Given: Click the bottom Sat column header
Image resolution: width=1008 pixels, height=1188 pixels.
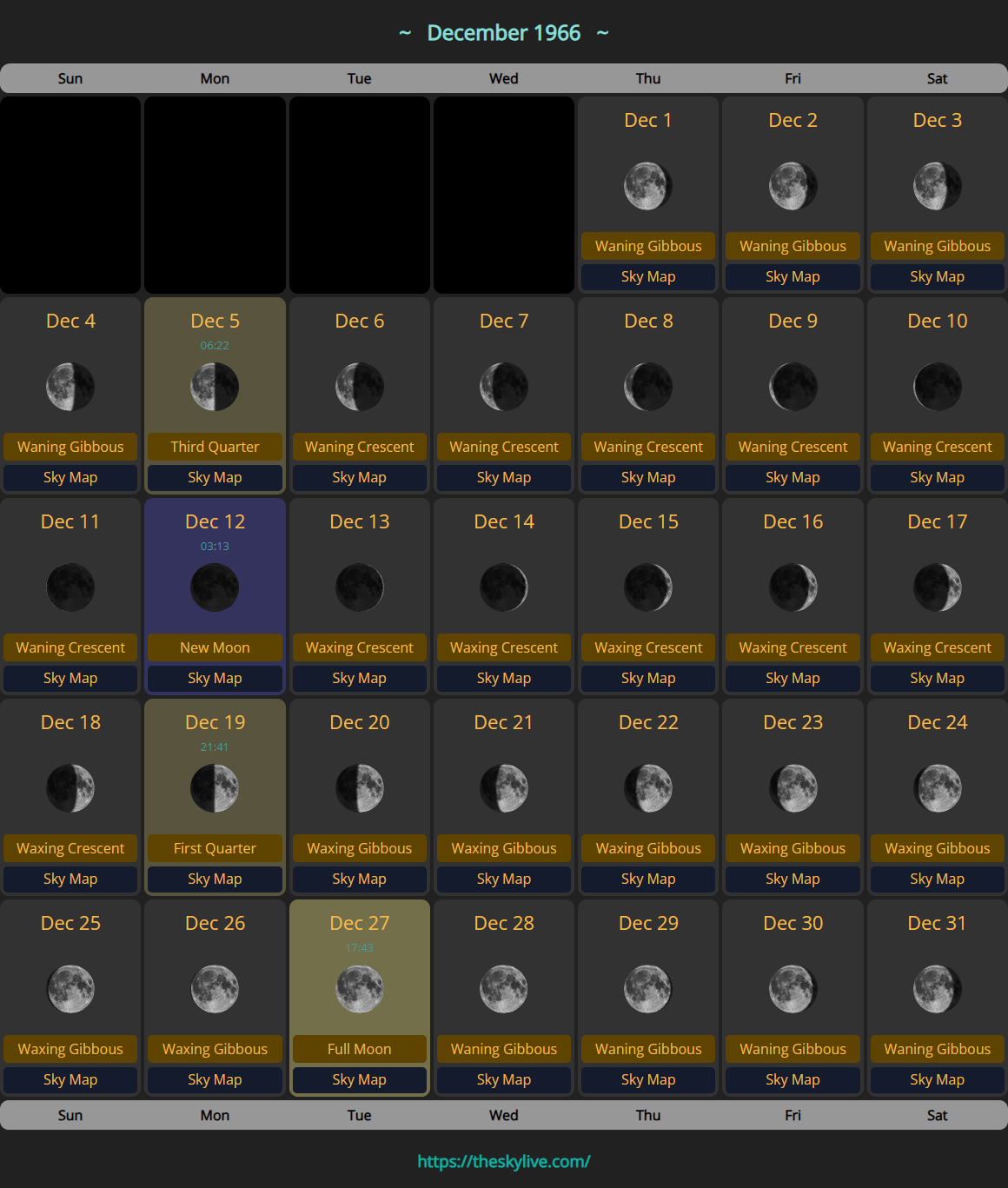Looking at the screenshot, I should coord(938,1115).
